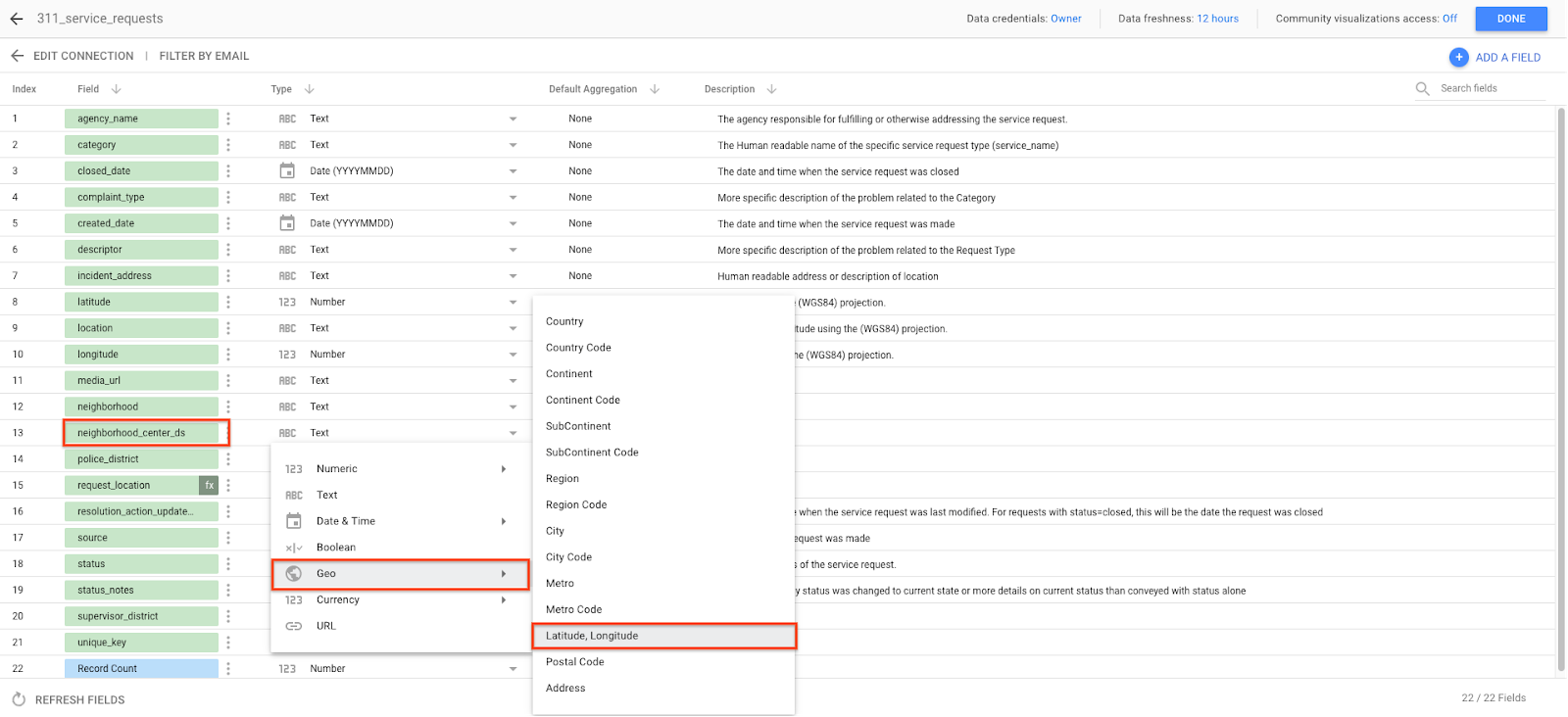The width and height of the screenshot is (1568, 717).
Task: Click the plus icon for Add a Field
Action: pyautogui.click(x=1458, y=58)
